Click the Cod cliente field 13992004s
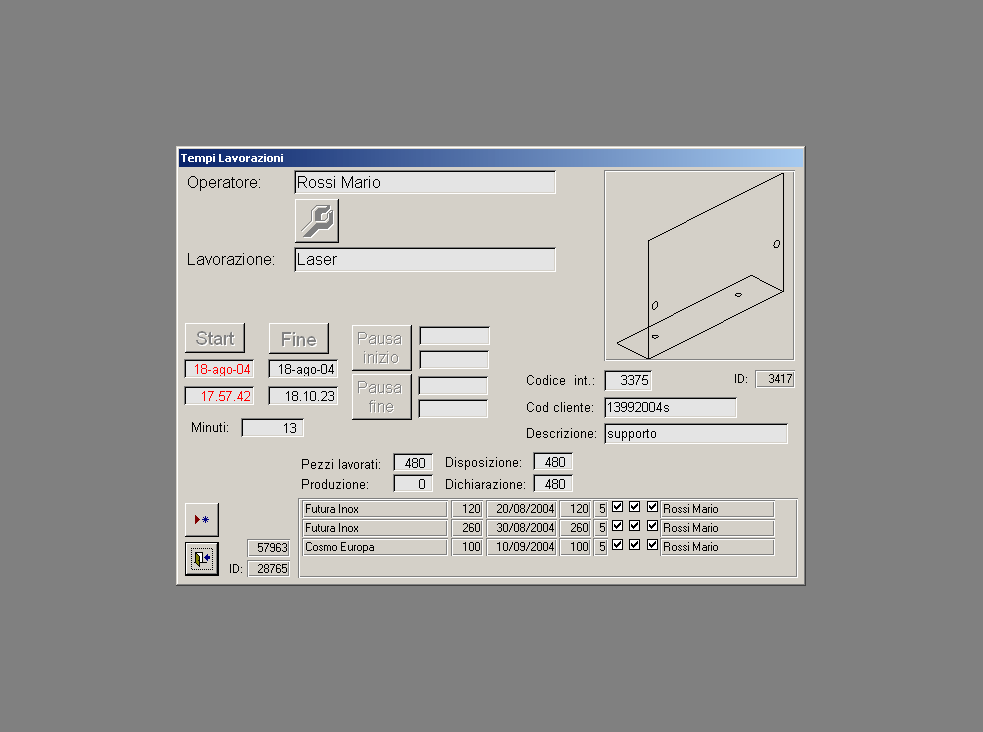 click(x=671, y=407)
